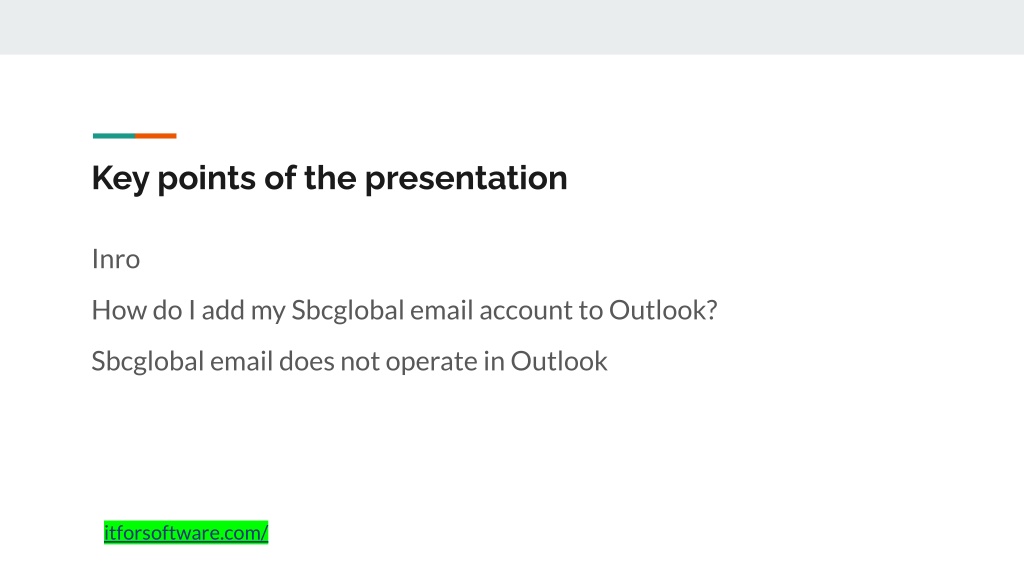Select the 'Inro' text line
This screenshot has width=1024, height=576.
pyautogui.click(x=116, y=259)
